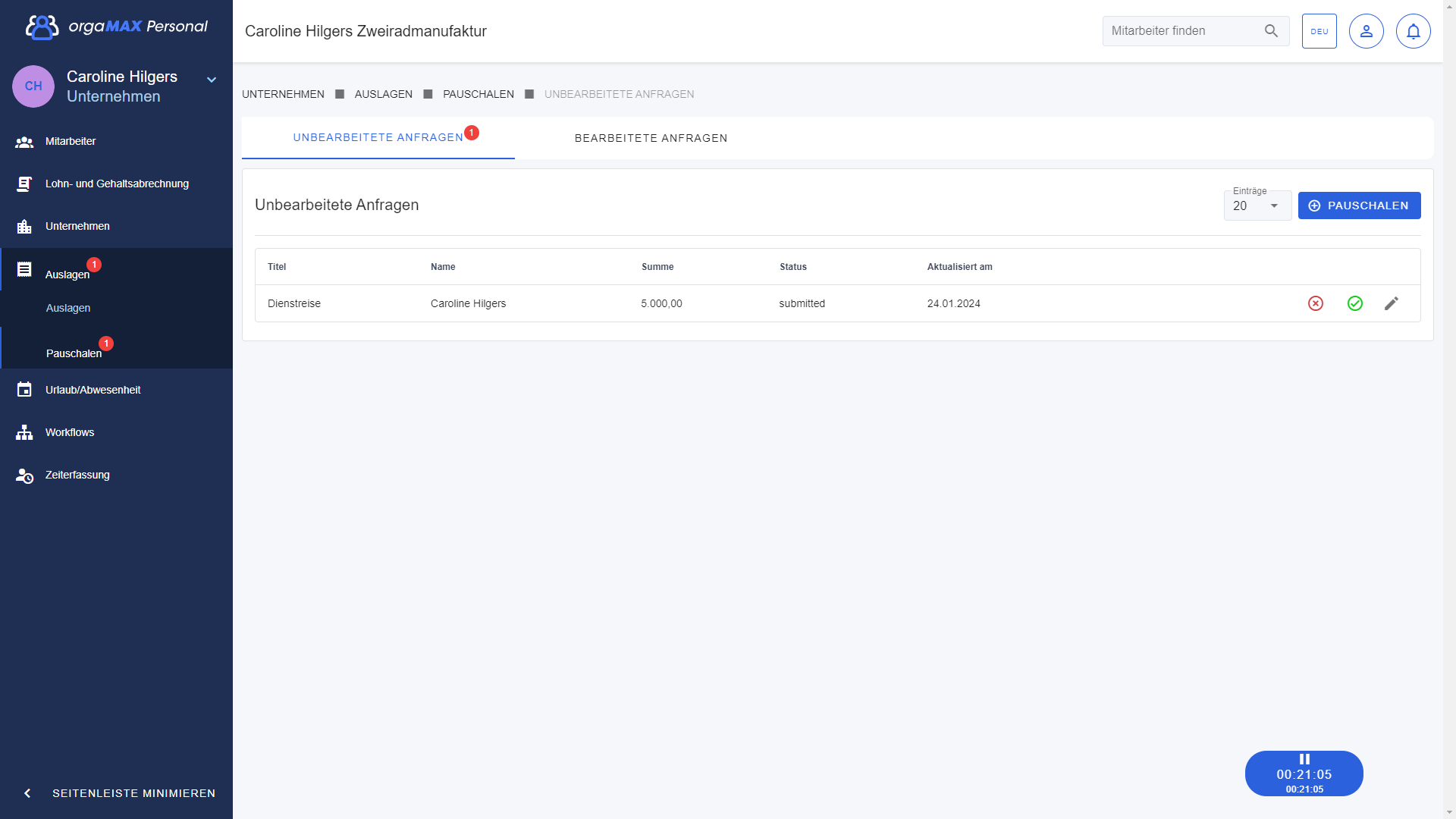Click the Auslagen breadcrumb link
The height and width of the screenshot is (819, 1456).
coord(383,94)
